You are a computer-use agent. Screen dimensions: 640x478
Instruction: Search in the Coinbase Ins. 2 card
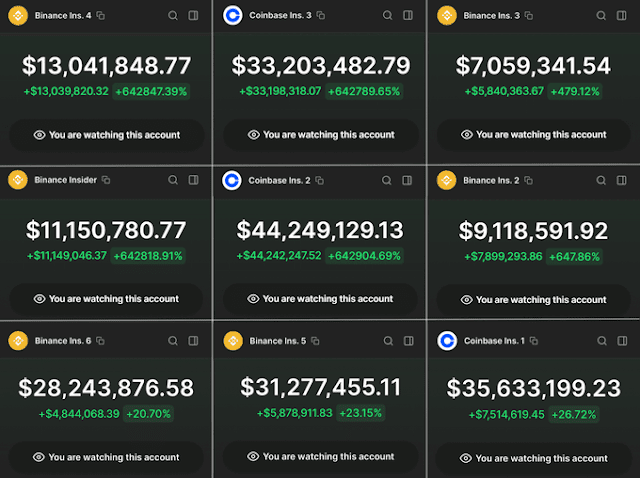(x=387, y=180)
